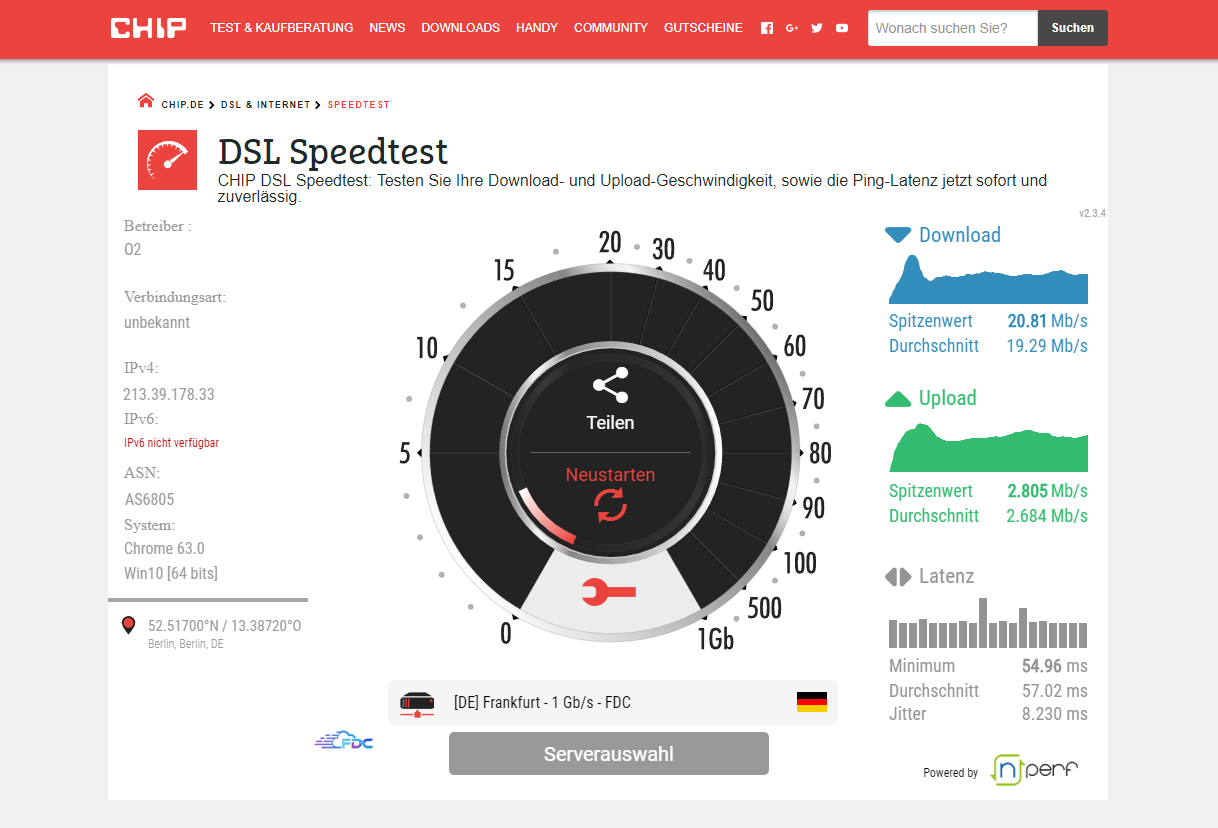Viewport: 1218px width, 828px height.
Task: Click the Berlin, Berlin, DE location text
Action: pyautogui.click(x=186, y=645)
